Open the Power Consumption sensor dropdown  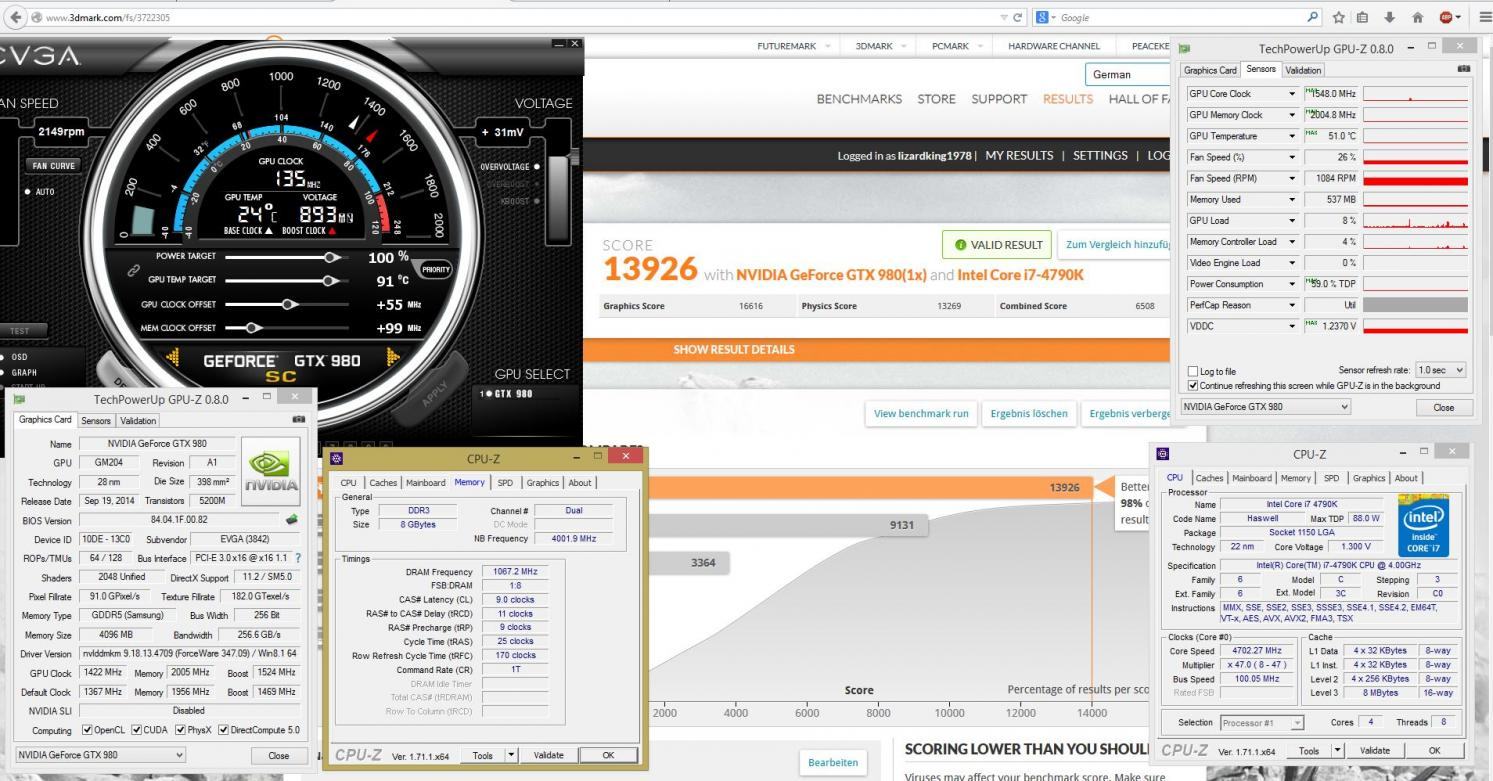pyautogui.click(x=1293, y=284)
